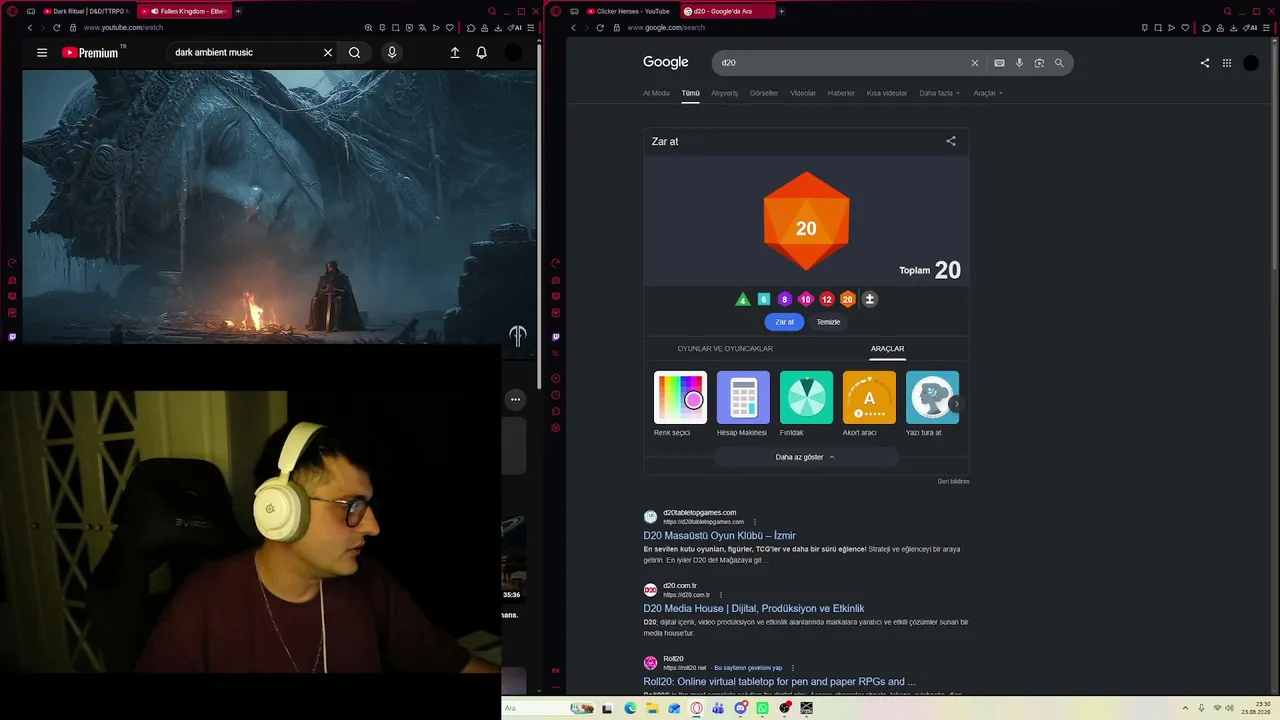Open the 'Fırıldak' spinner tool
The width and height of the screenshot is (1280, 720).
[806, 404]
